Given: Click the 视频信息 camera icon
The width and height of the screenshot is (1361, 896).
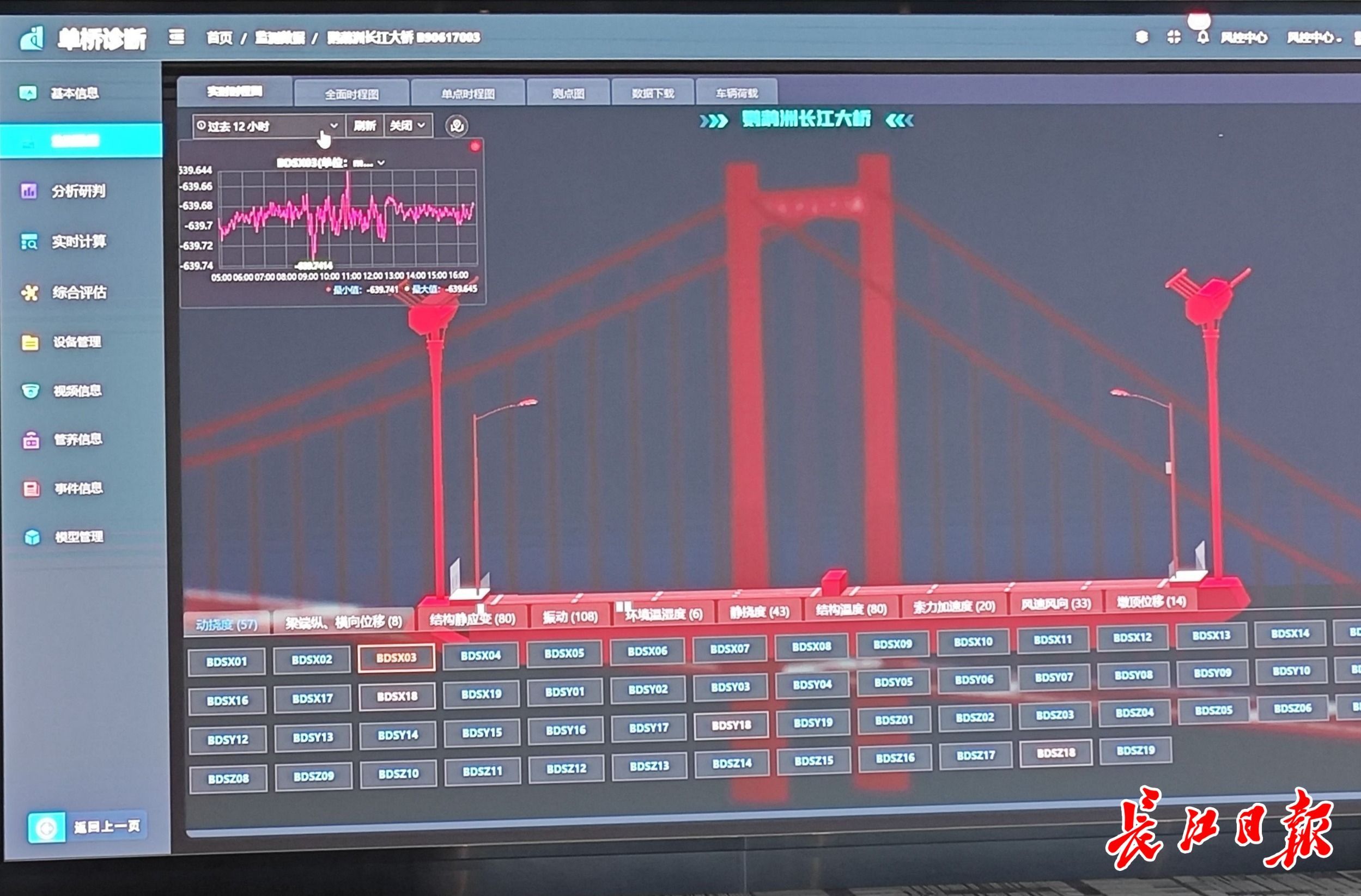Looking at the screenshot, I should (x=30, y=391).
